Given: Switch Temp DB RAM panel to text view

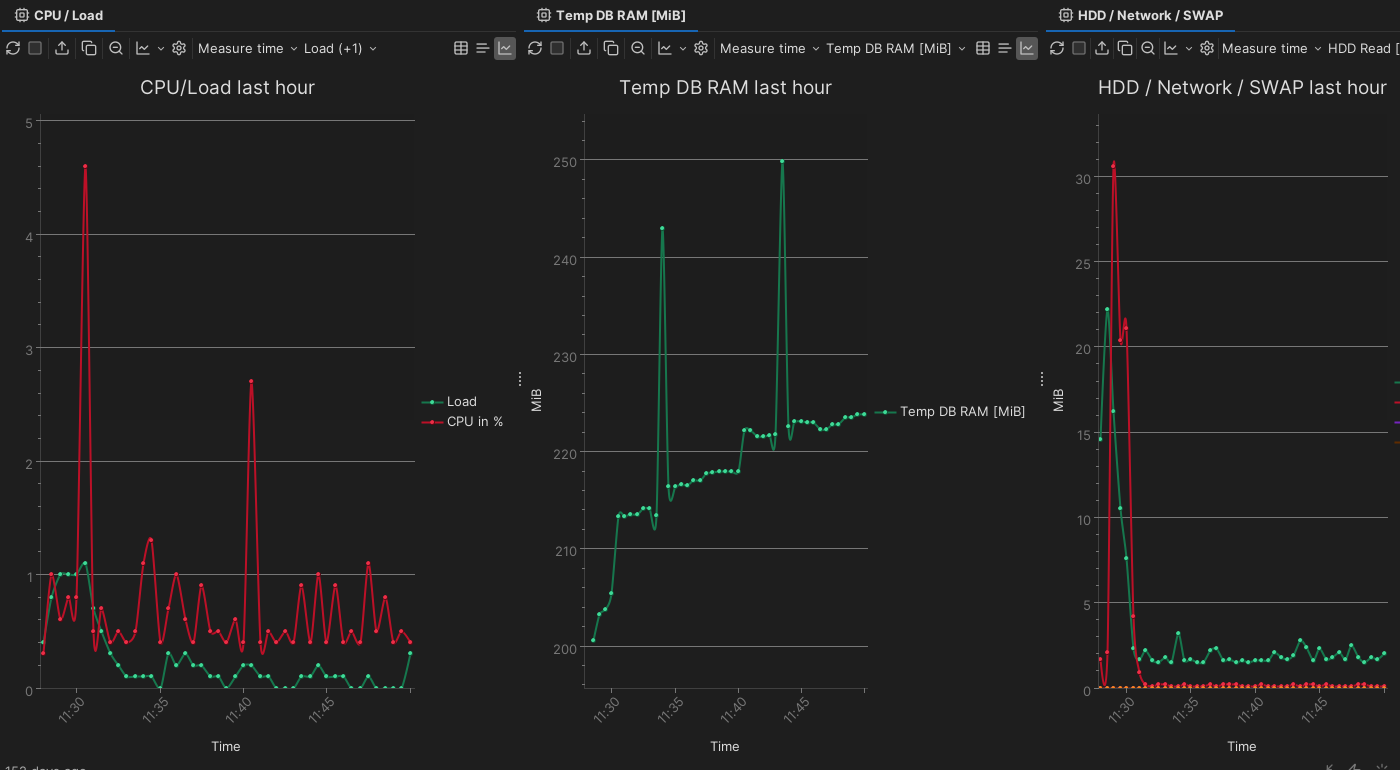Looking at the screenshot, I should [x=1005, y=48].
